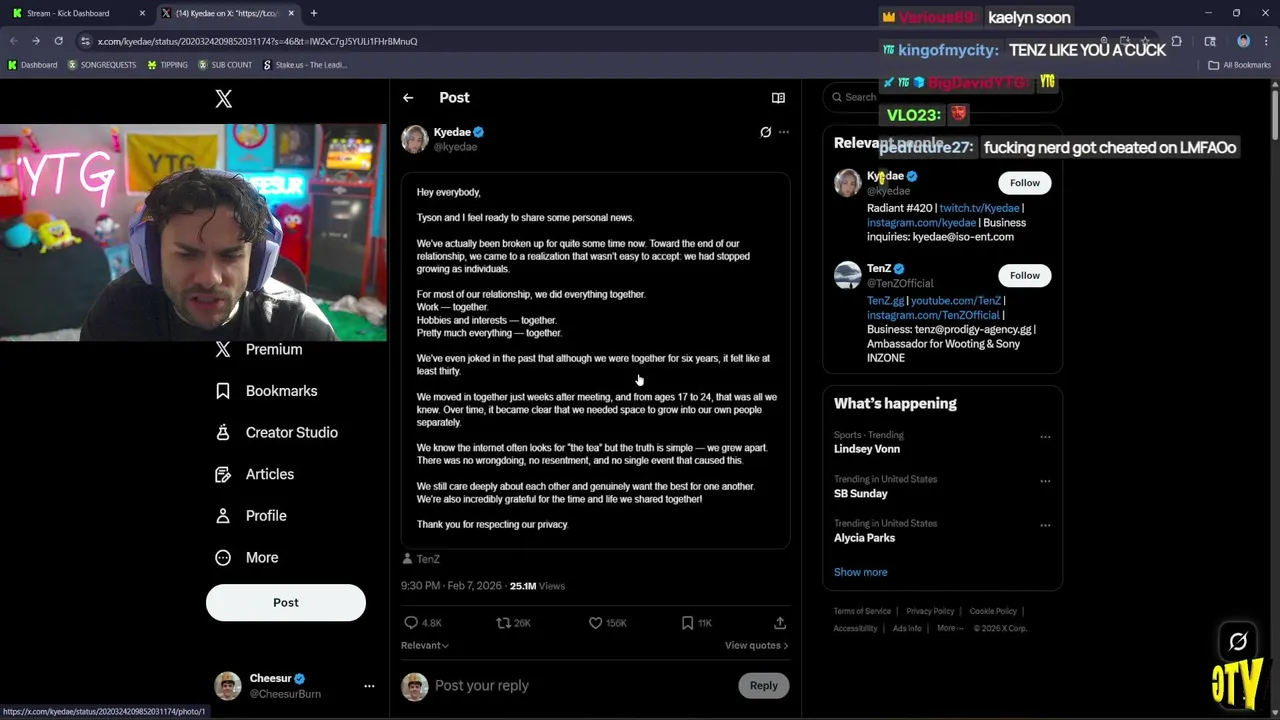This screenshot has width=1280, height=720.
Task: Open instagram.com/kyedae link
Action: pyautogui.click(x=921, y=223)
